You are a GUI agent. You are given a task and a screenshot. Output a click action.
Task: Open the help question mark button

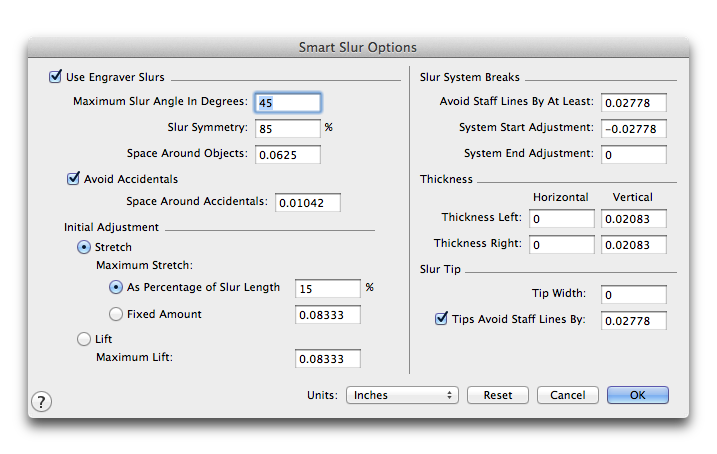tap(41, 401)
